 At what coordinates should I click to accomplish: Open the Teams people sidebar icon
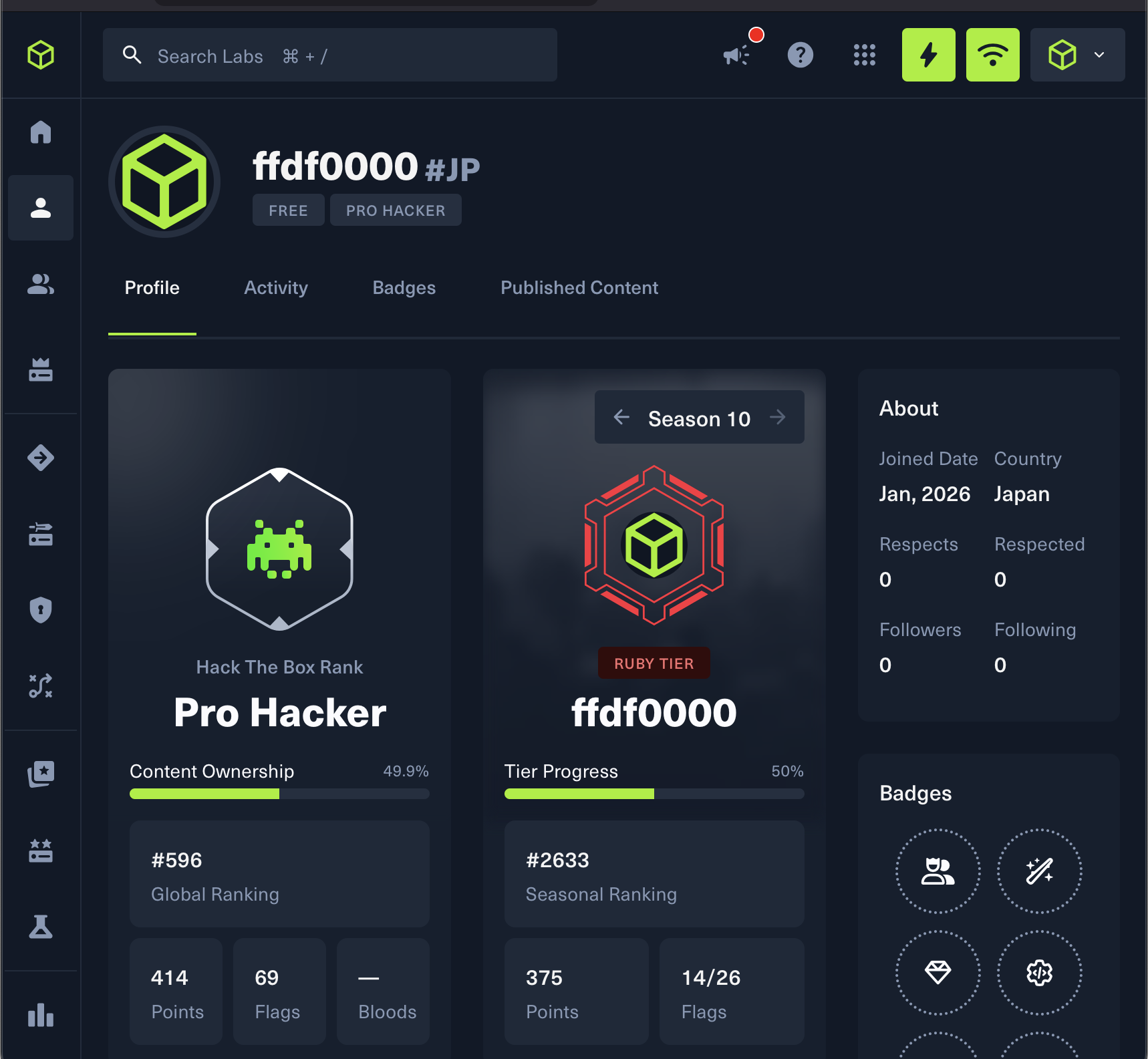pyautogui.click(x=41, y=284)
